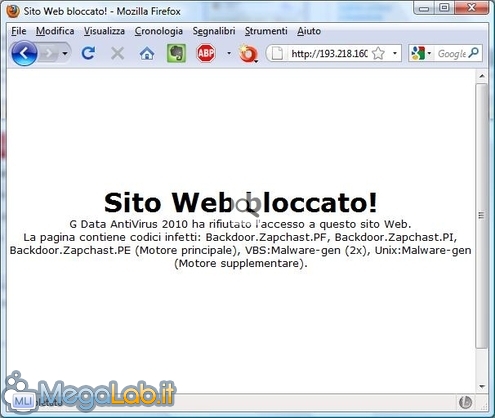
Task: Click the URL field showing http://193.218.160
Action: [329, 53]
